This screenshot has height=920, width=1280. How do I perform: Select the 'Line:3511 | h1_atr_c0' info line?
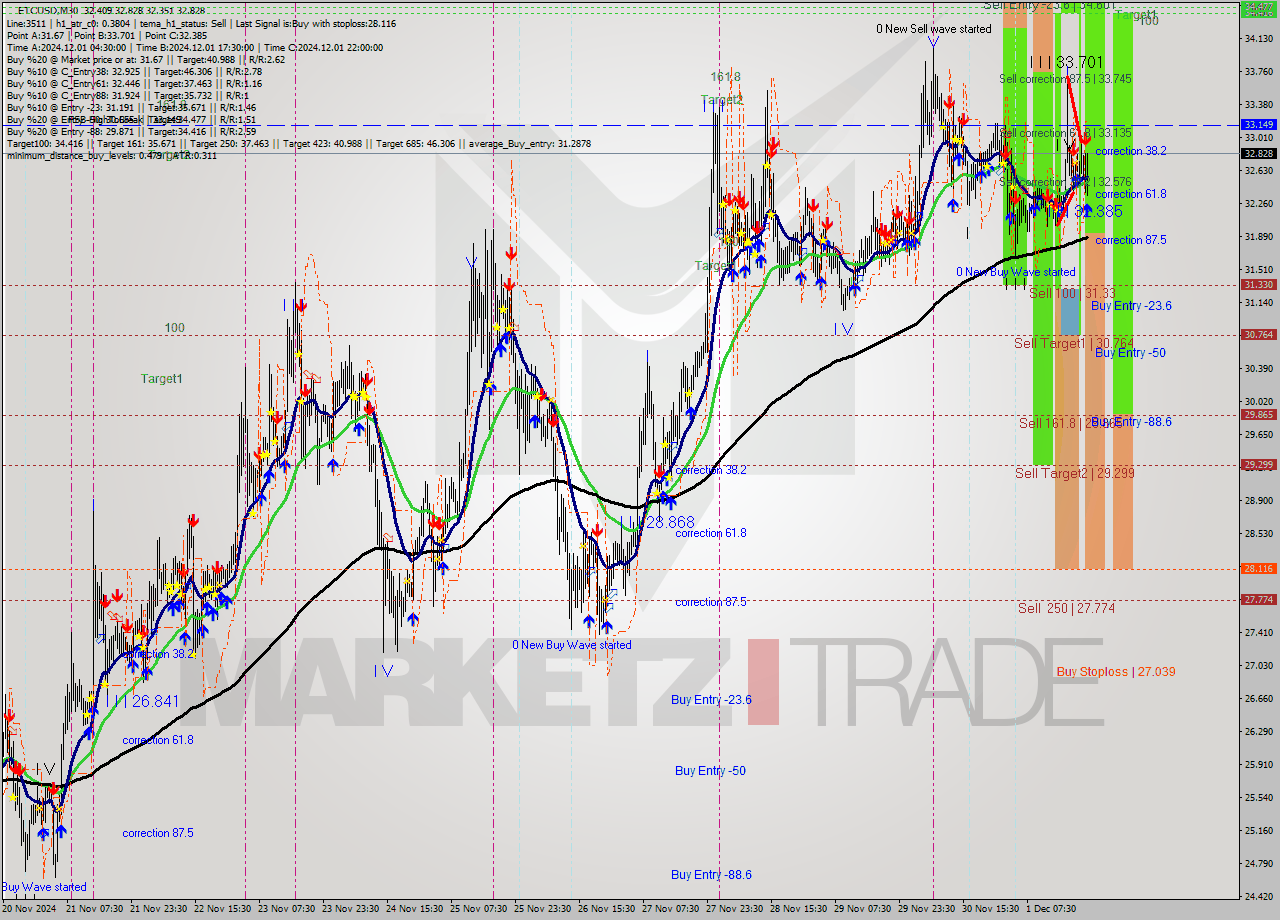coord(201,22)
